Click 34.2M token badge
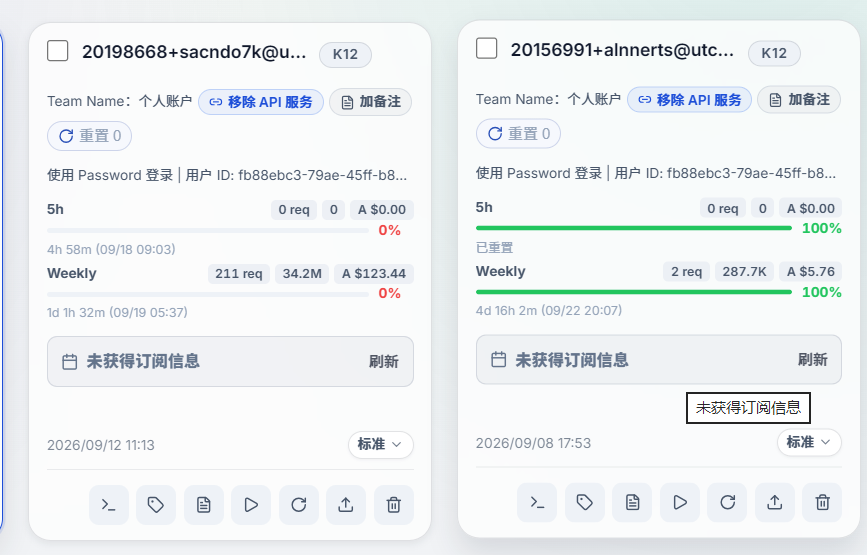The width and height of the screenshot is (867, 555). pos(302,274)
